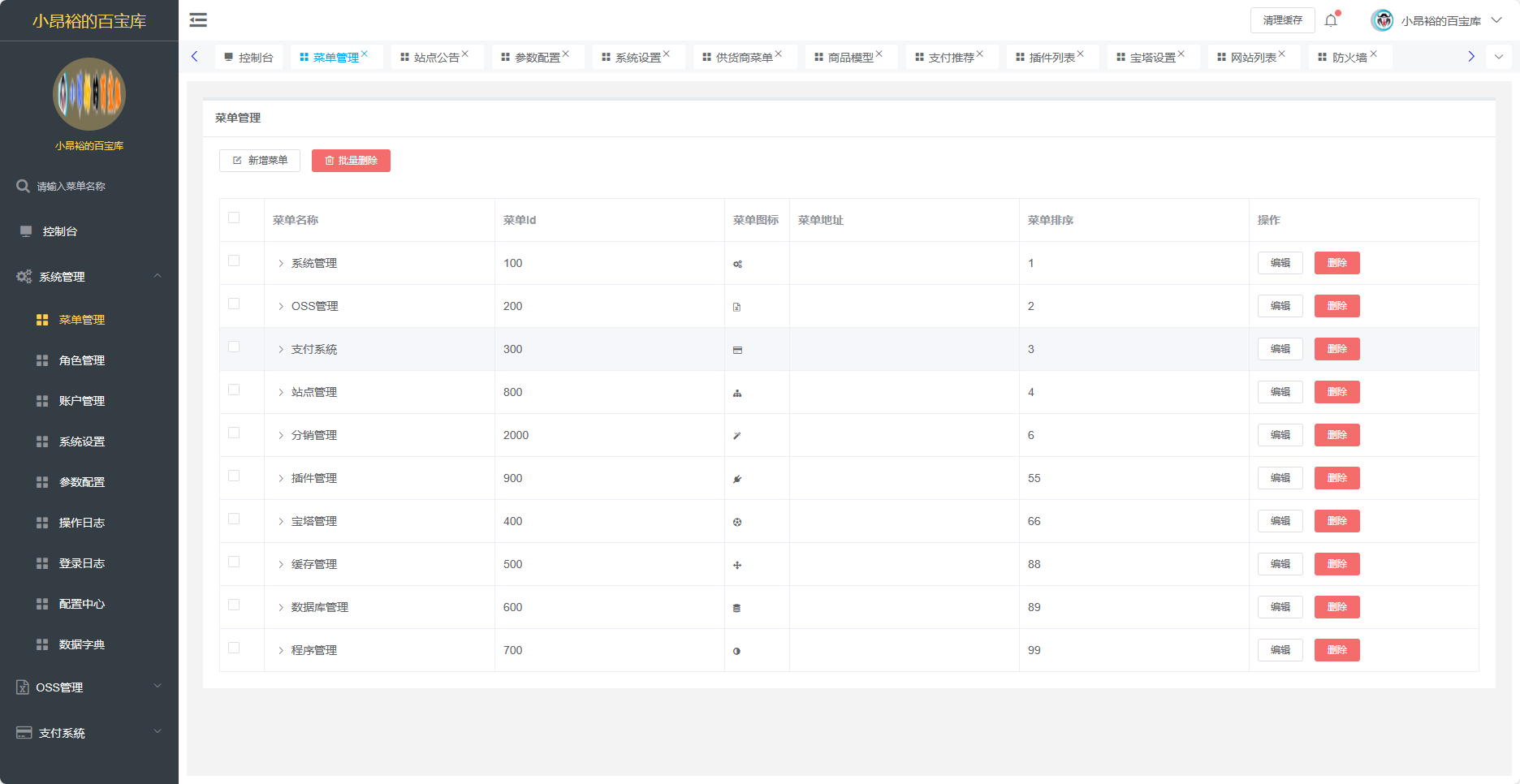Close the 站点公告 tab
Screen dimensions: 1520x784
(x=465, y=54)
